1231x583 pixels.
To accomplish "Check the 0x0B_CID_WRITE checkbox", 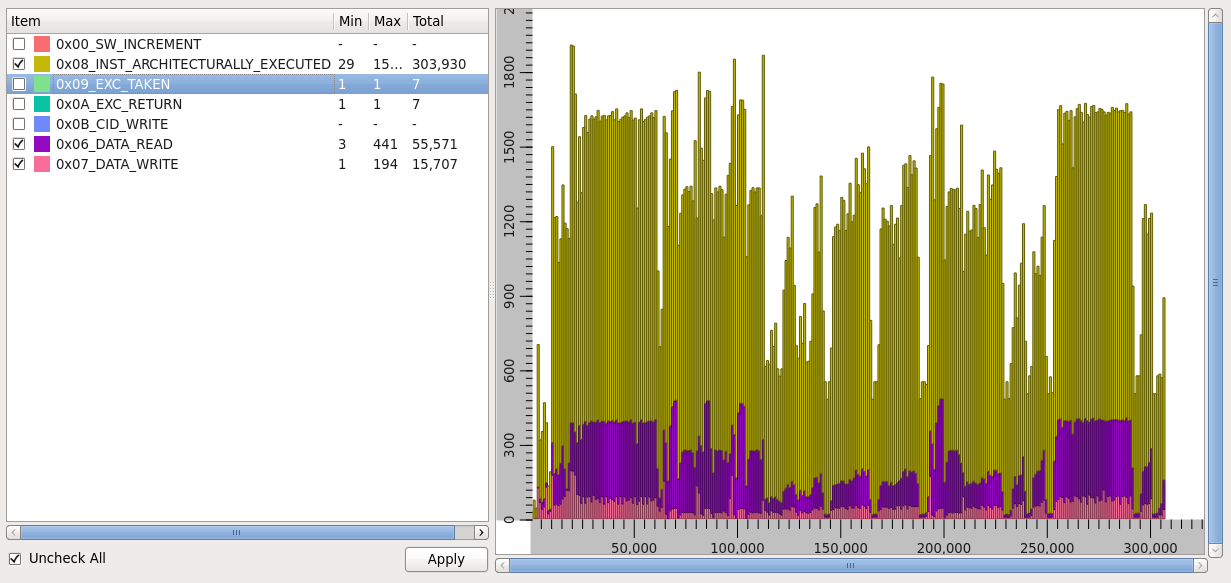I will tap(19, 124).
